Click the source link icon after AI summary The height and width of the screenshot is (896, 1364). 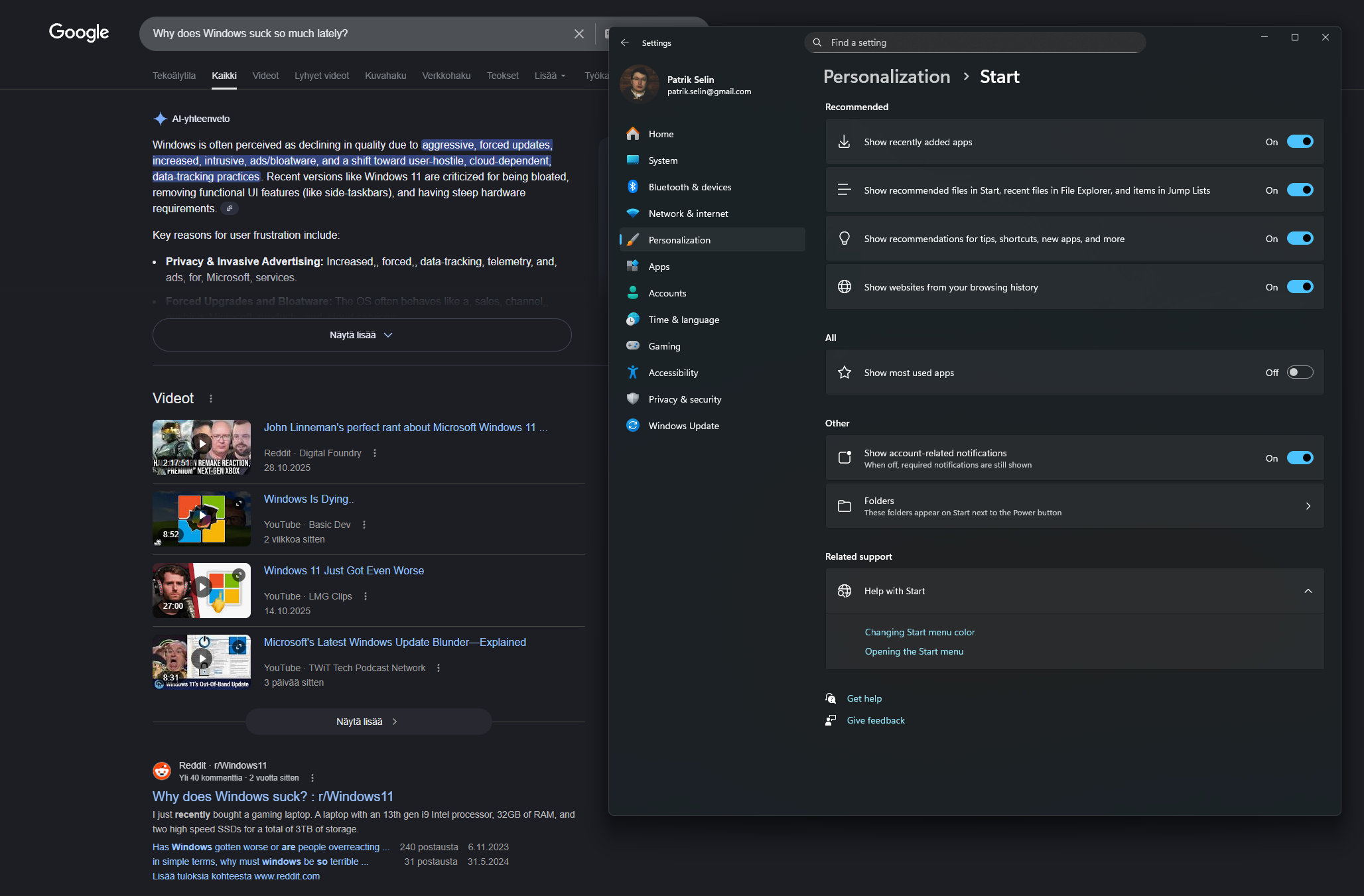(230, 209)
